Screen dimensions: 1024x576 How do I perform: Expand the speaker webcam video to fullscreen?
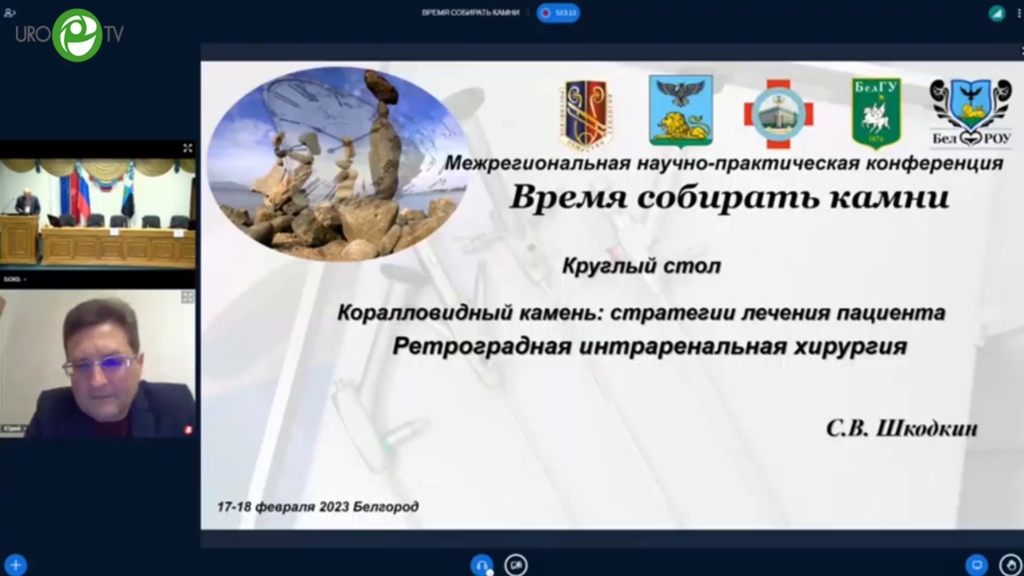tap(187, 297)
